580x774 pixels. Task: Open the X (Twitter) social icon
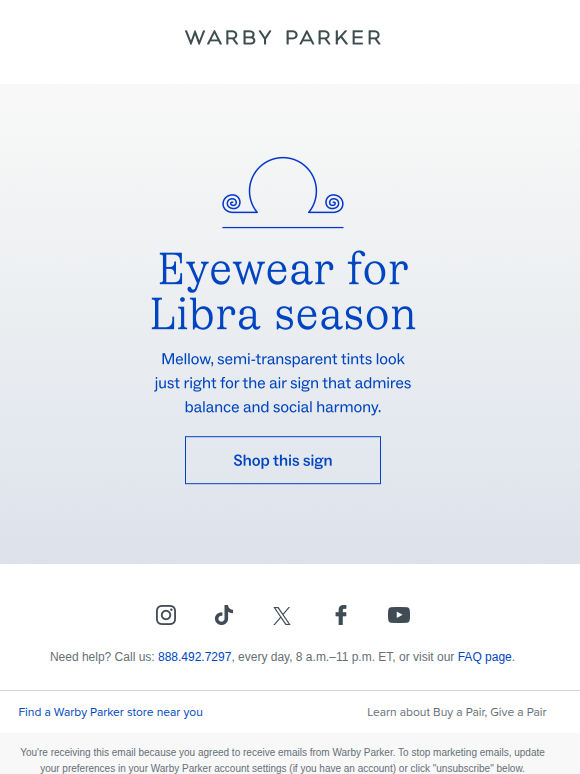[x=282, y=616]
